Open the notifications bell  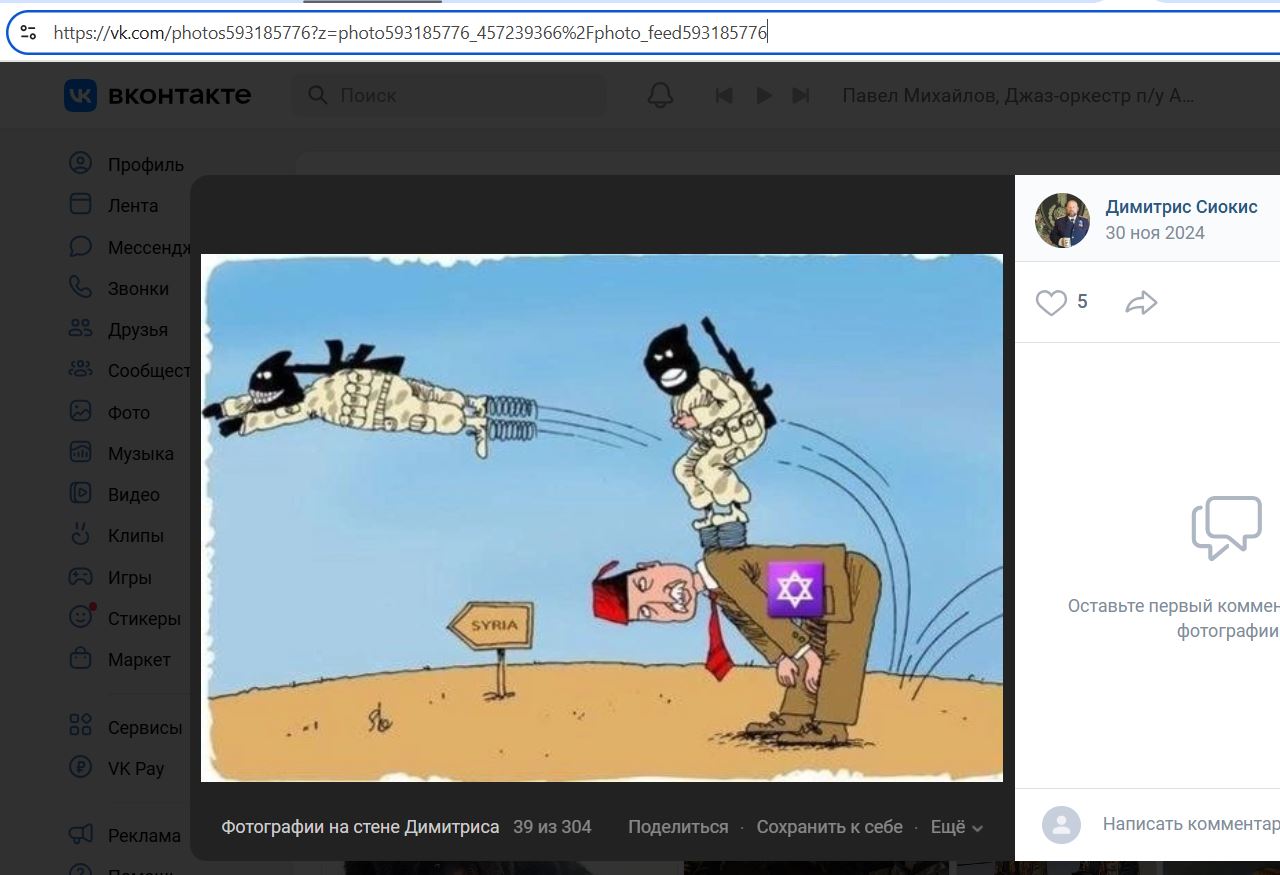click(x=660, y=95)
